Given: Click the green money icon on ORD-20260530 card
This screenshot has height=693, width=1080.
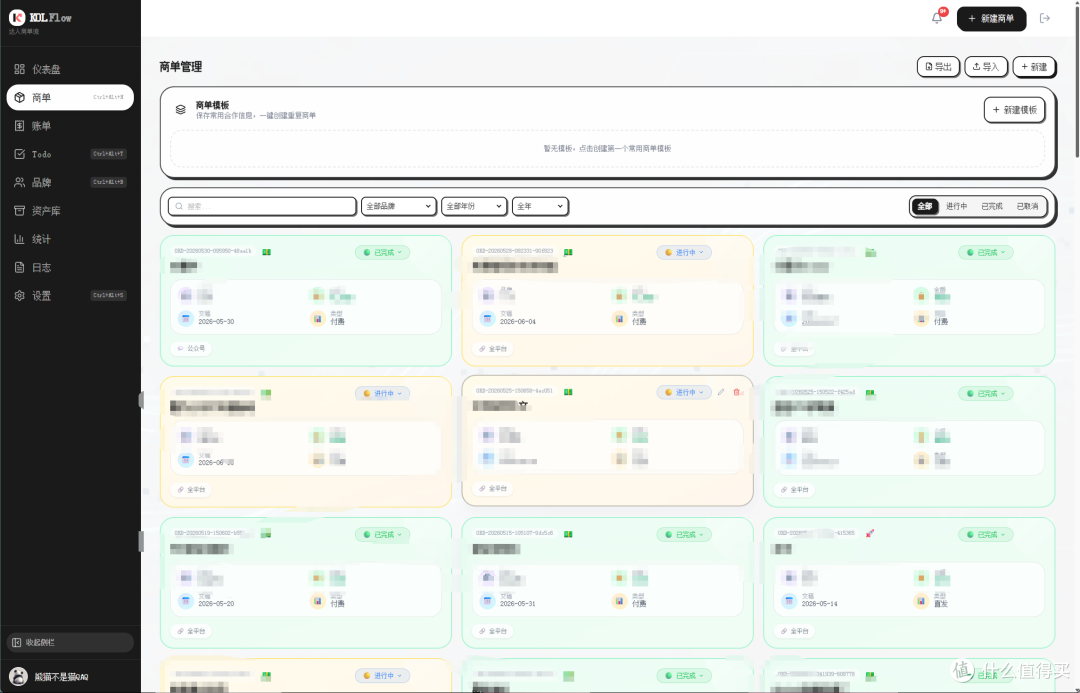Looking at the screenshot, I should [267, 252].
